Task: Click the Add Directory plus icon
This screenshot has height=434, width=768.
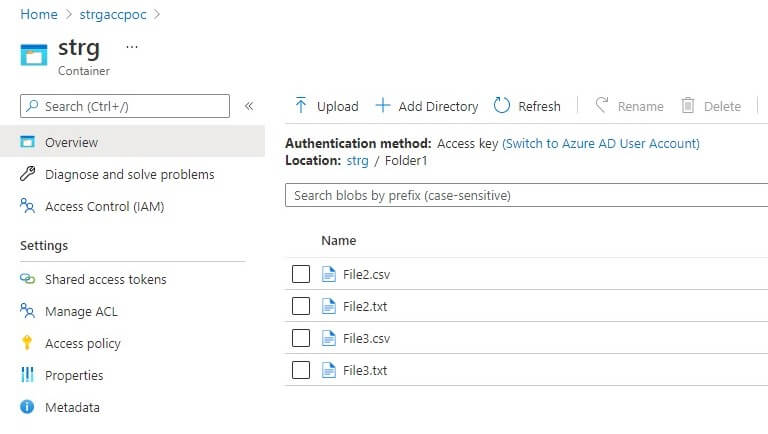Action: coord(382,106)
